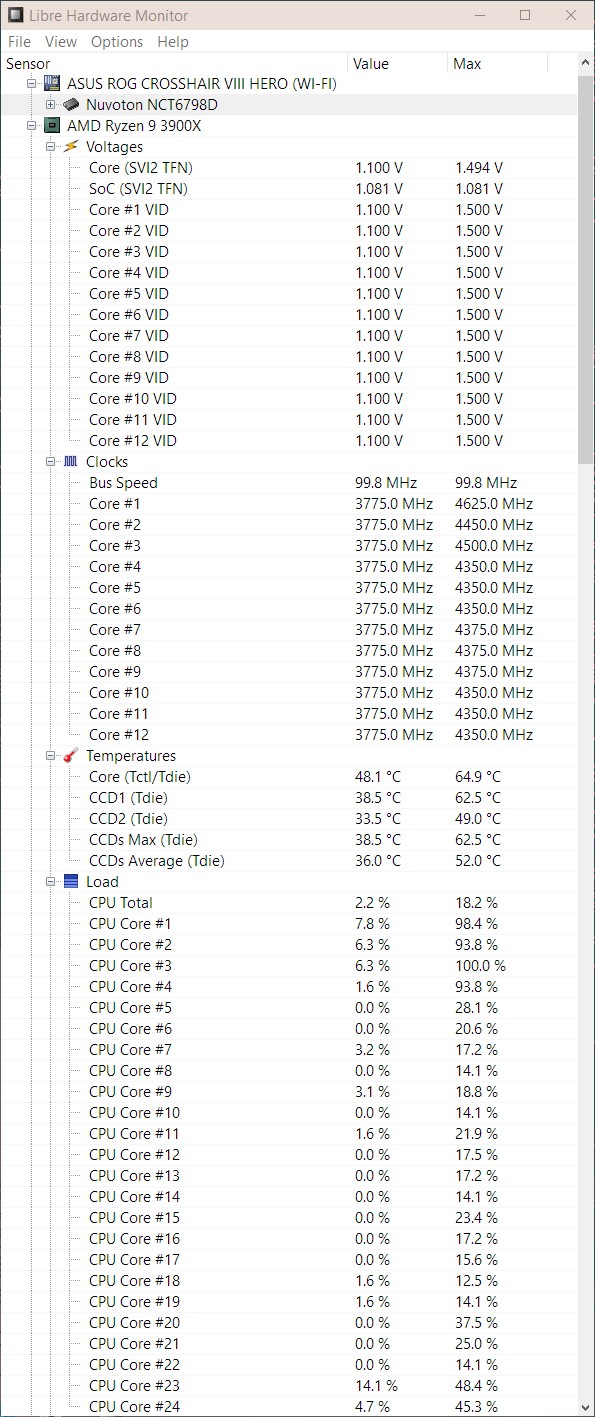Click the AMD Ryzen 9 3900X CPU icon

[50, 125]
